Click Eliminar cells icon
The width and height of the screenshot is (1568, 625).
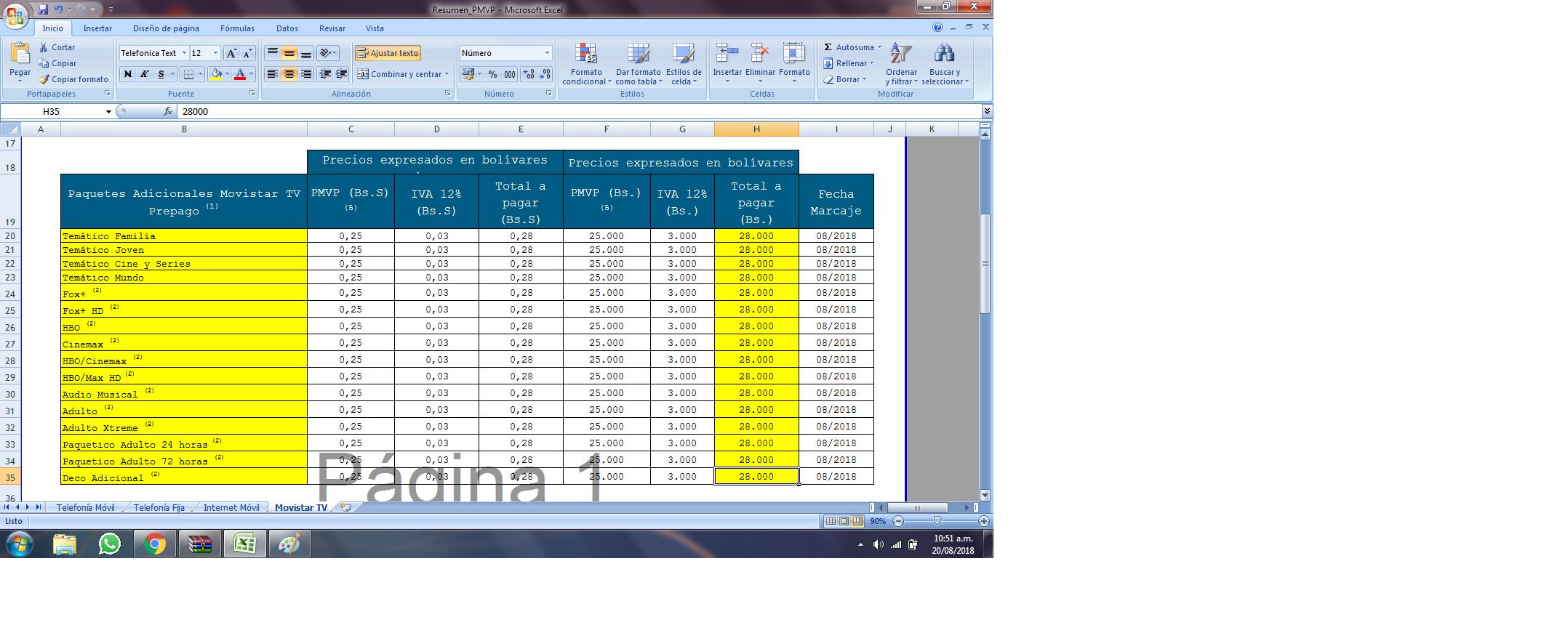(x=759, y=54)
